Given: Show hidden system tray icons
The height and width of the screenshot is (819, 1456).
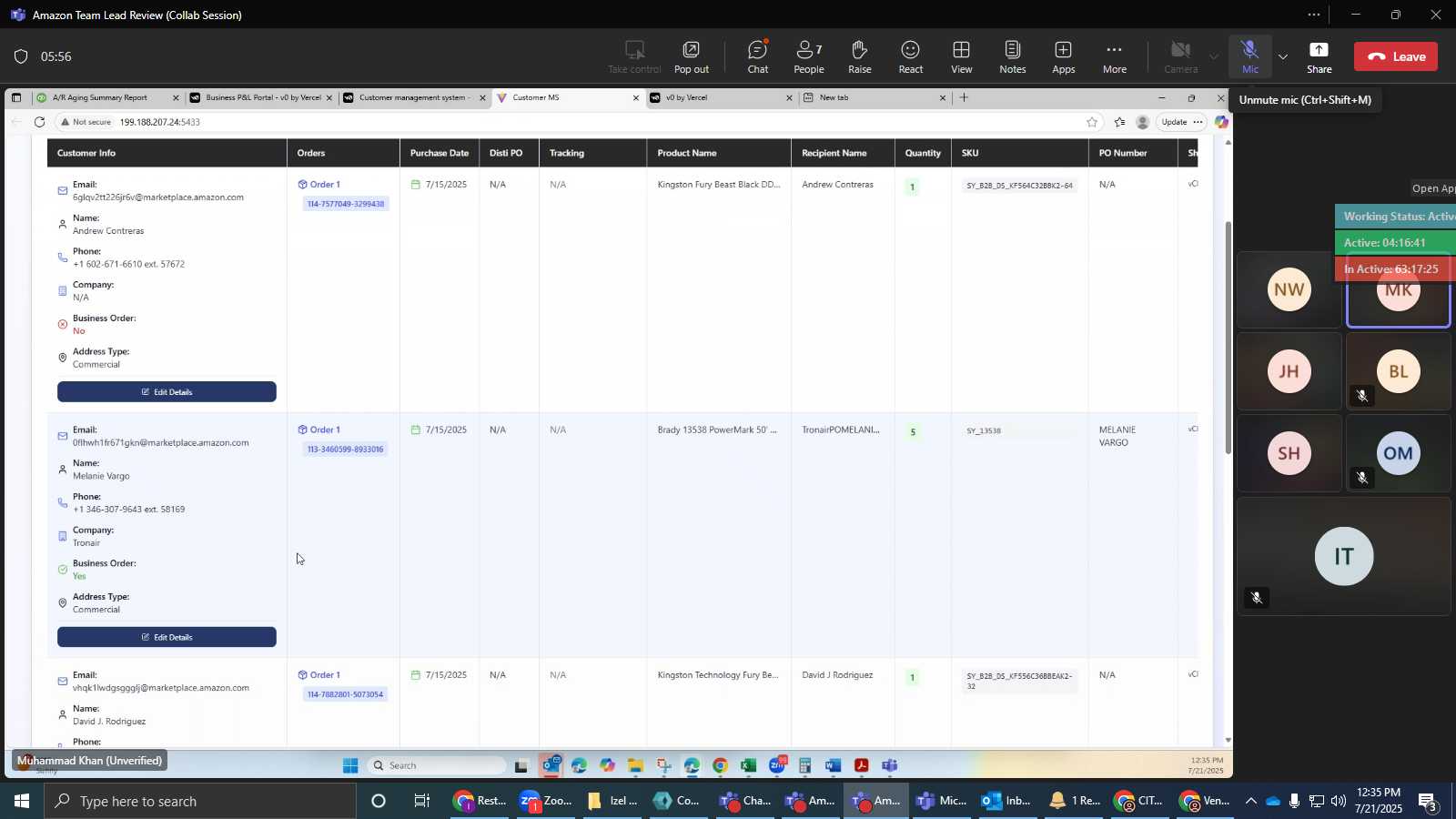Looking at the screenshot, I should [1251, 801].
